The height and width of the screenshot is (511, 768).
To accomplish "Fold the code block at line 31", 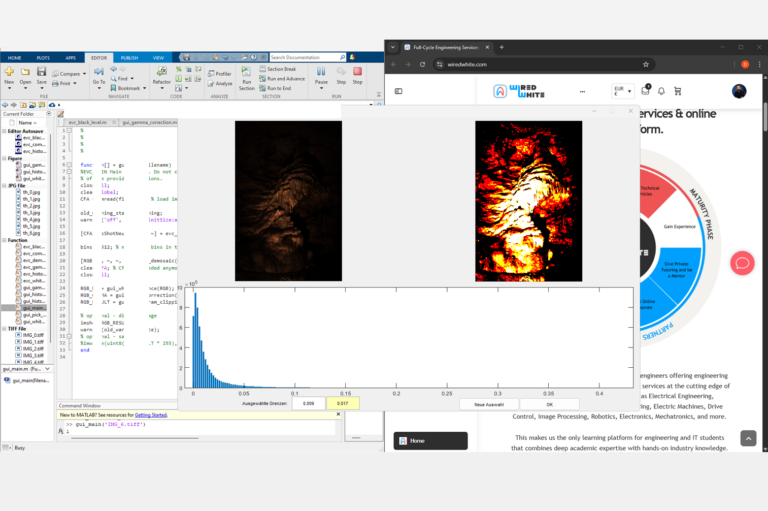I will 69,336.
